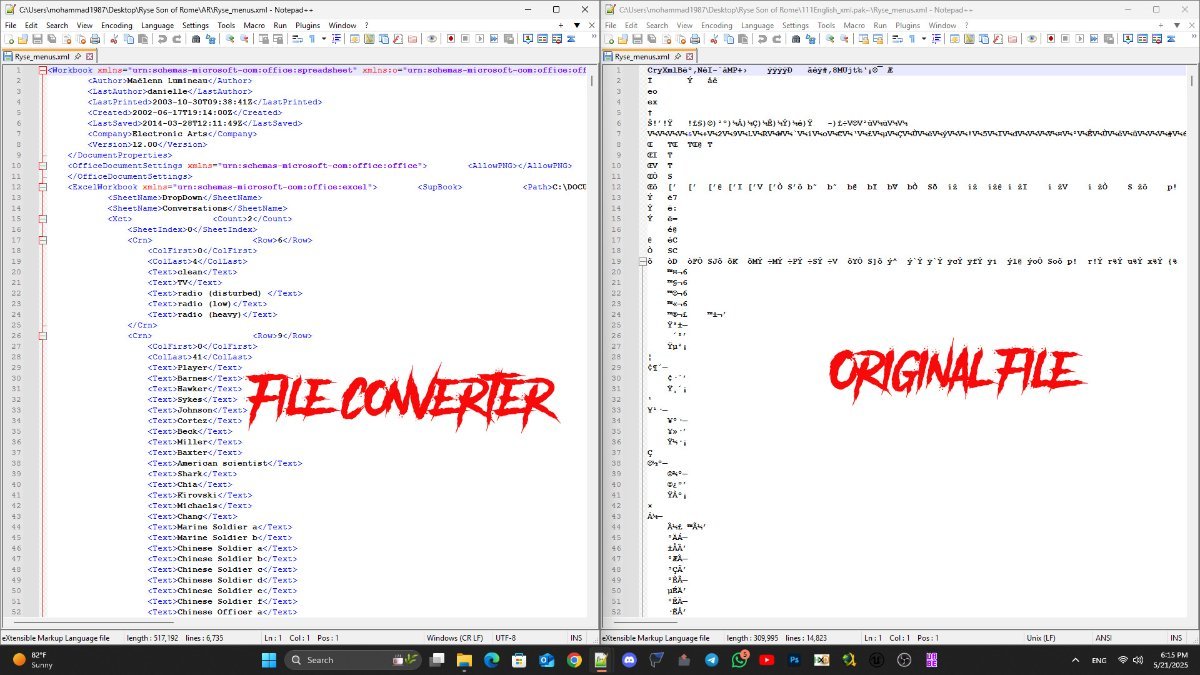Click the Play recorded macro icon in the left window
The height and width of the screenshot is (675, 1200).
pos(480,39)
